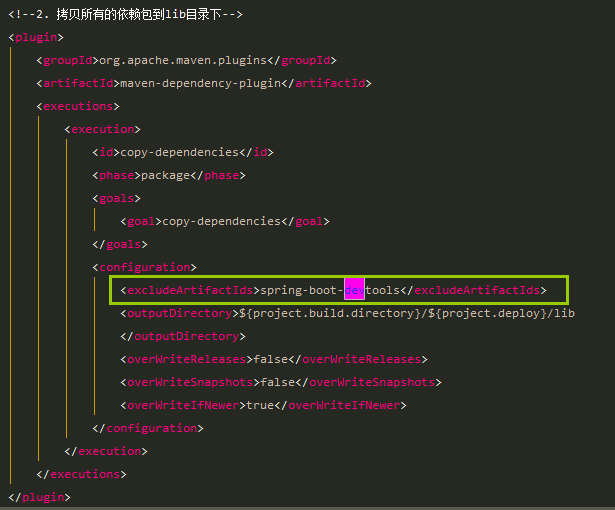This screenshot has height=510, width=615.
Task: Click the closing </executions> tag
Action: click(x=81, y=474)
